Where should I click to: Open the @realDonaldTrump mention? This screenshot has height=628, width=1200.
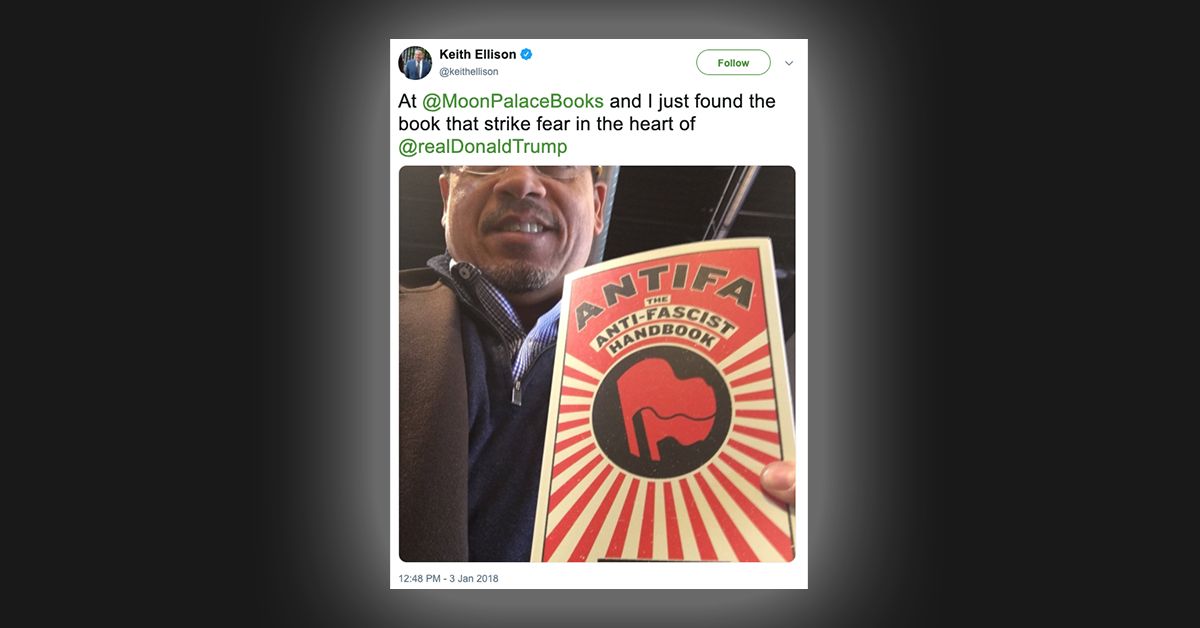click(483, 146)
